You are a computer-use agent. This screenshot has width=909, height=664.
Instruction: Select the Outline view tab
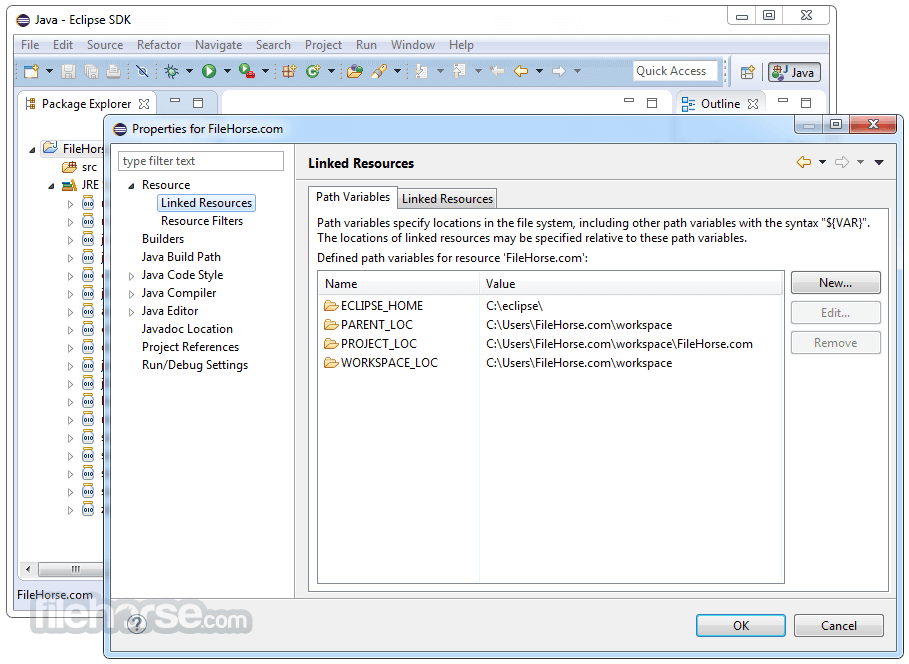(720, 104)
